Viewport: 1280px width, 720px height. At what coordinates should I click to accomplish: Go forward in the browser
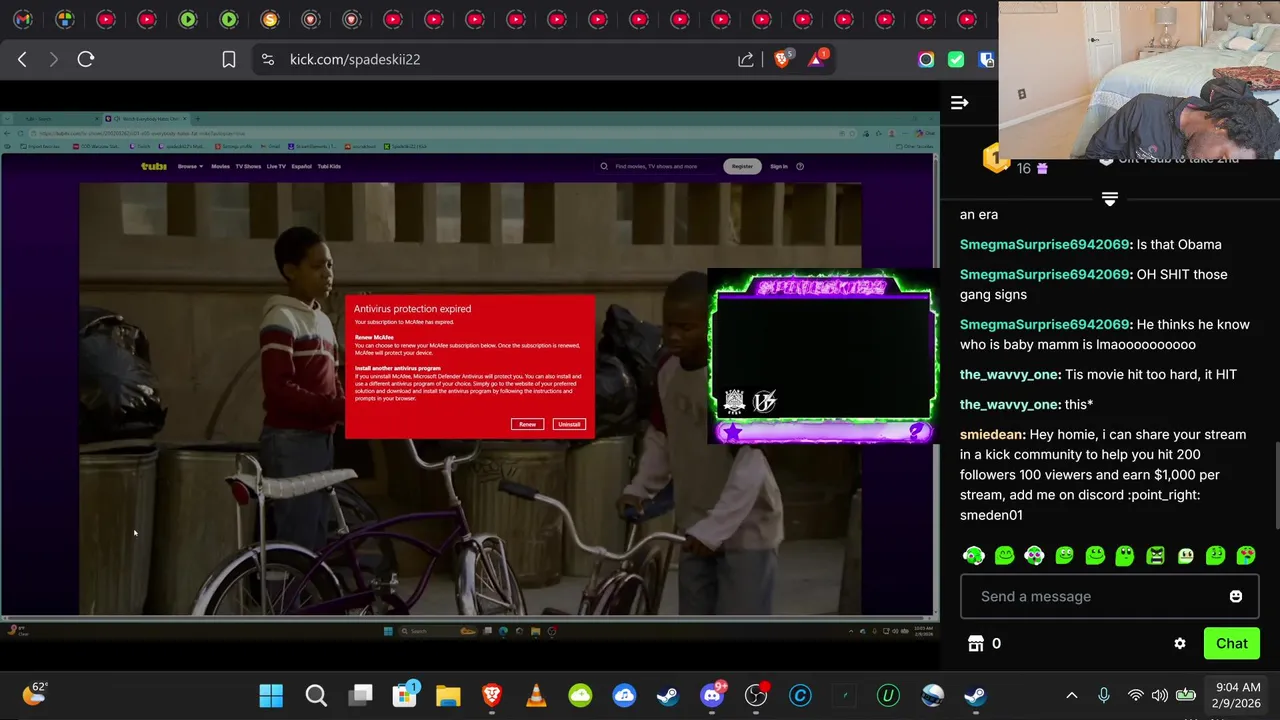53,59
